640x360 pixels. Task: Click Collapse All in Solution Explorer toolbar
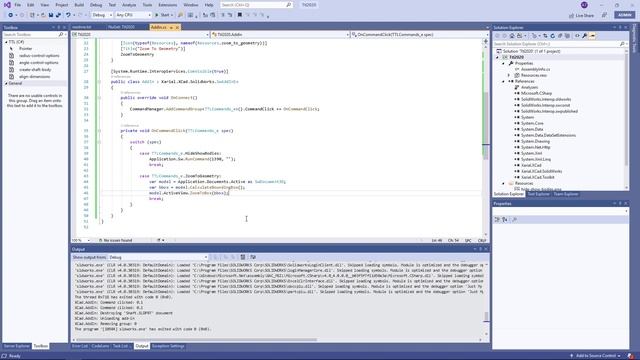(560, 36)
